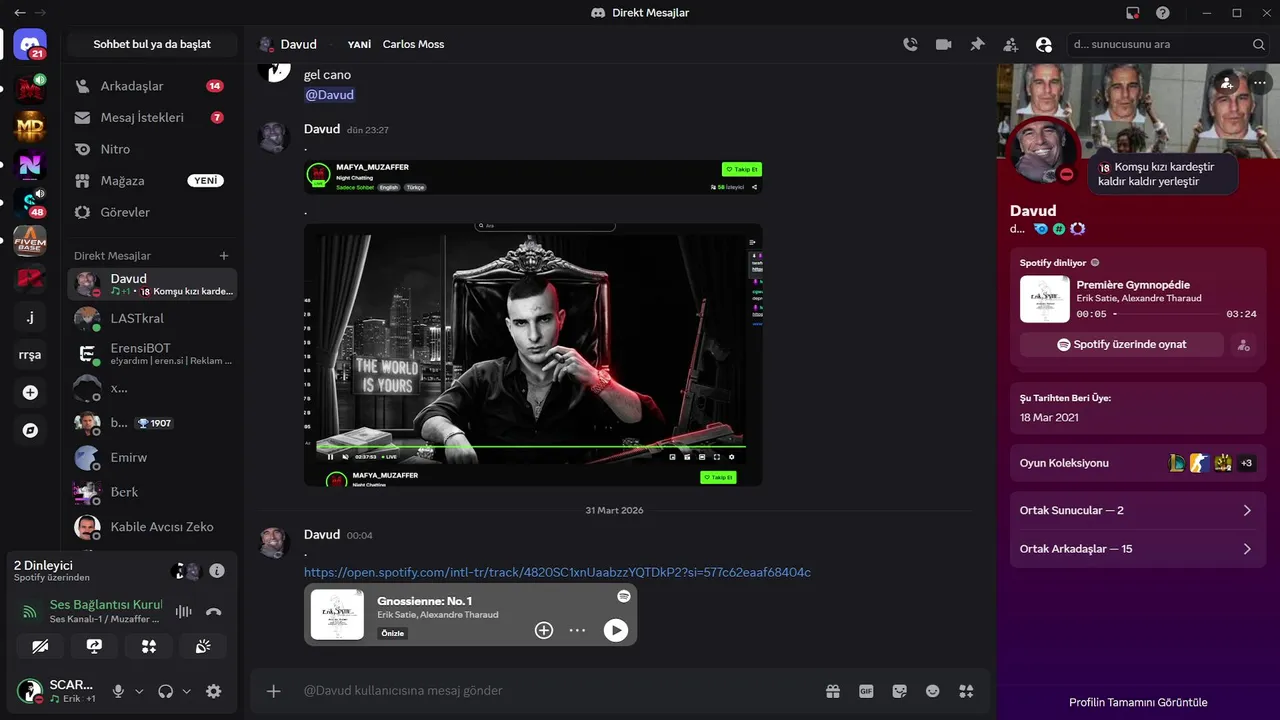1280x720 pixels.
Task: Start a video call
Action: [943, 44]
